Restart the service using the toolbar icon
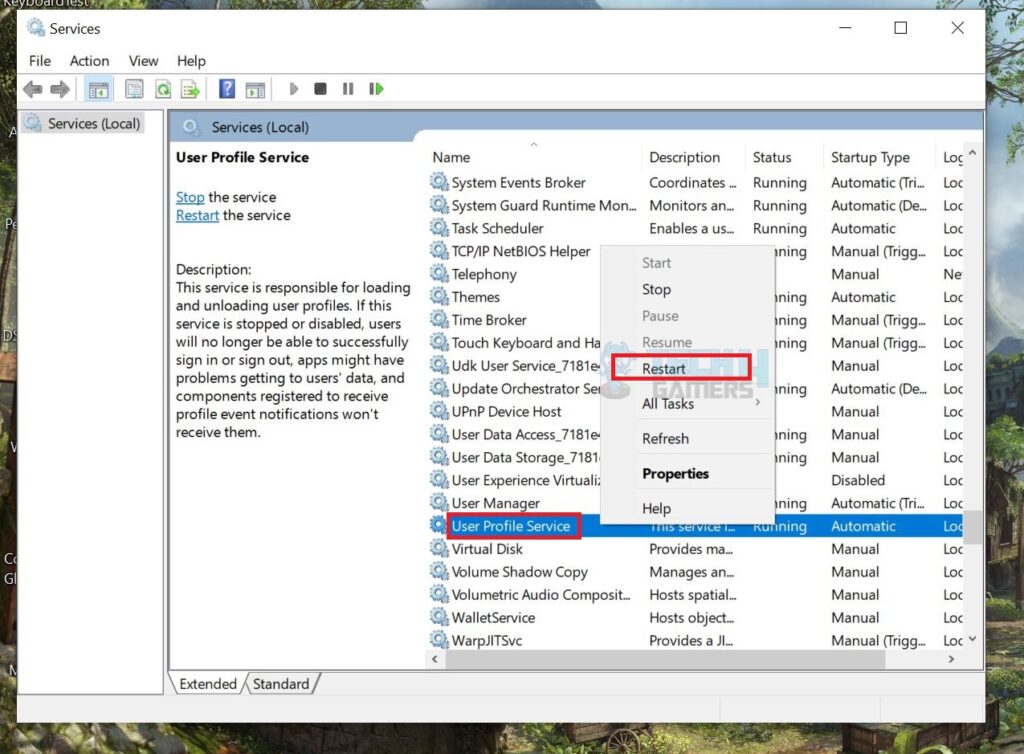 click(377, 89)
